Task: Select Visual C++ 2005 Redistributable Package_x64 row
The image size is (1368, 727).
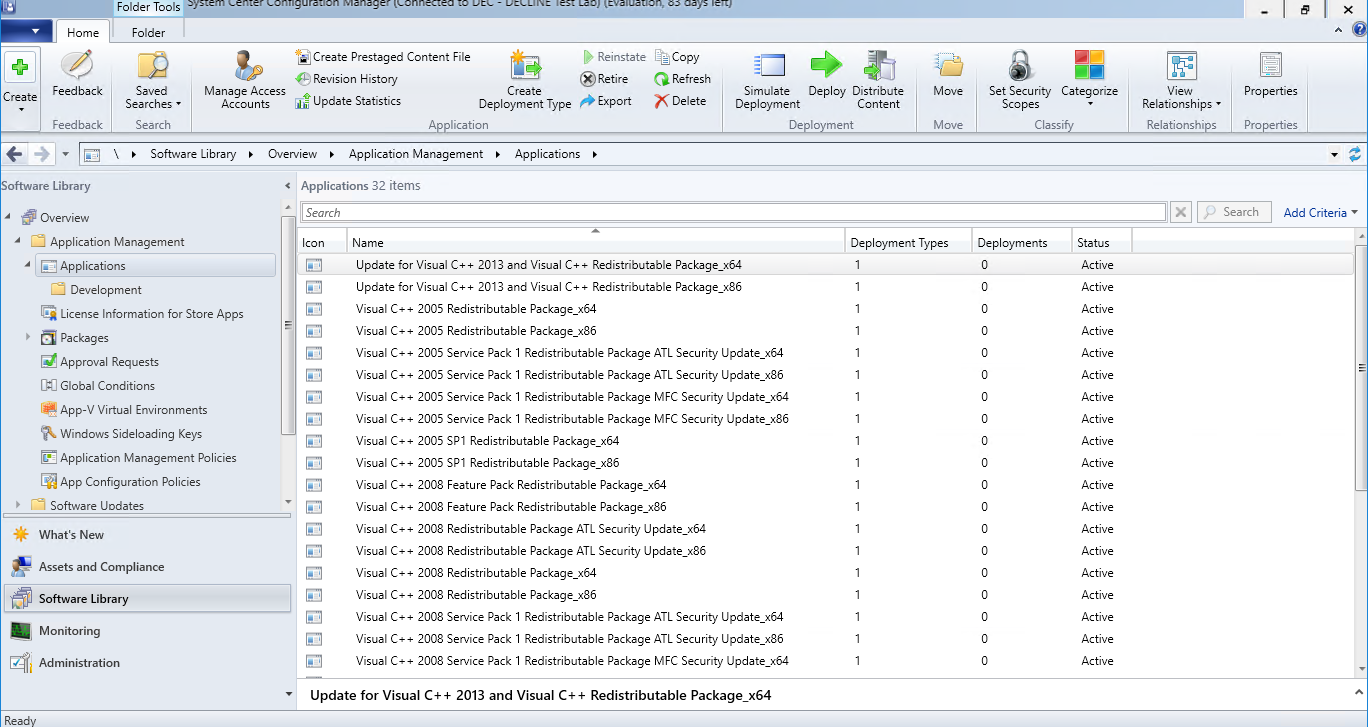Action: coord(826,309)
